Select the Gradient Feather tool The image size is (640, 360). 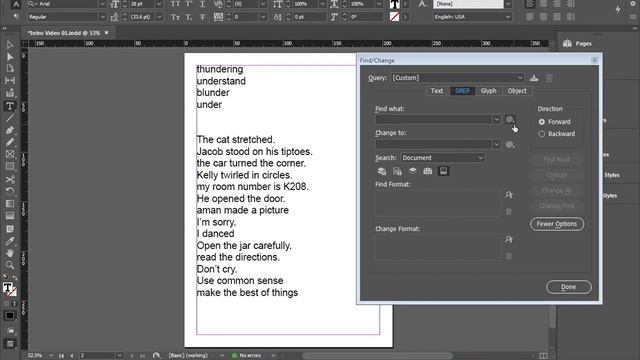10,216
